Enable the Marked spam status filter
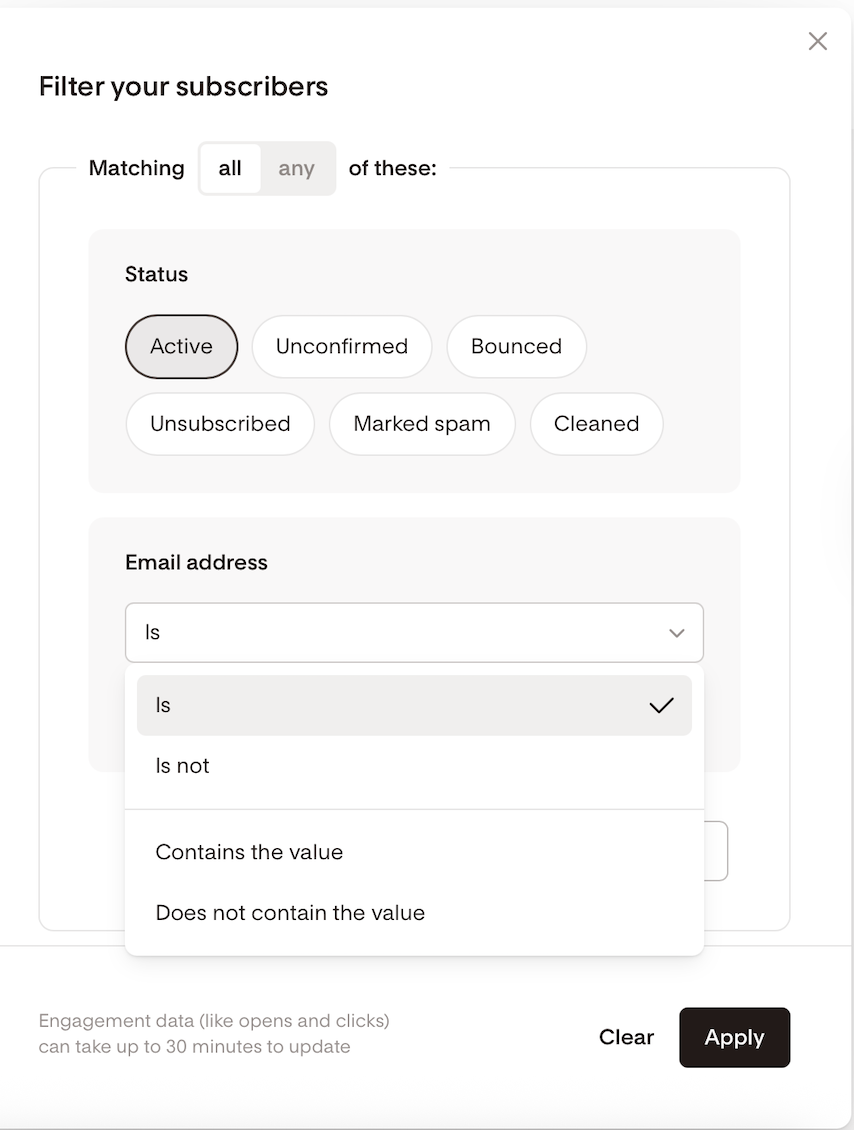The image size is (854, 1130). tap(422, 424)
